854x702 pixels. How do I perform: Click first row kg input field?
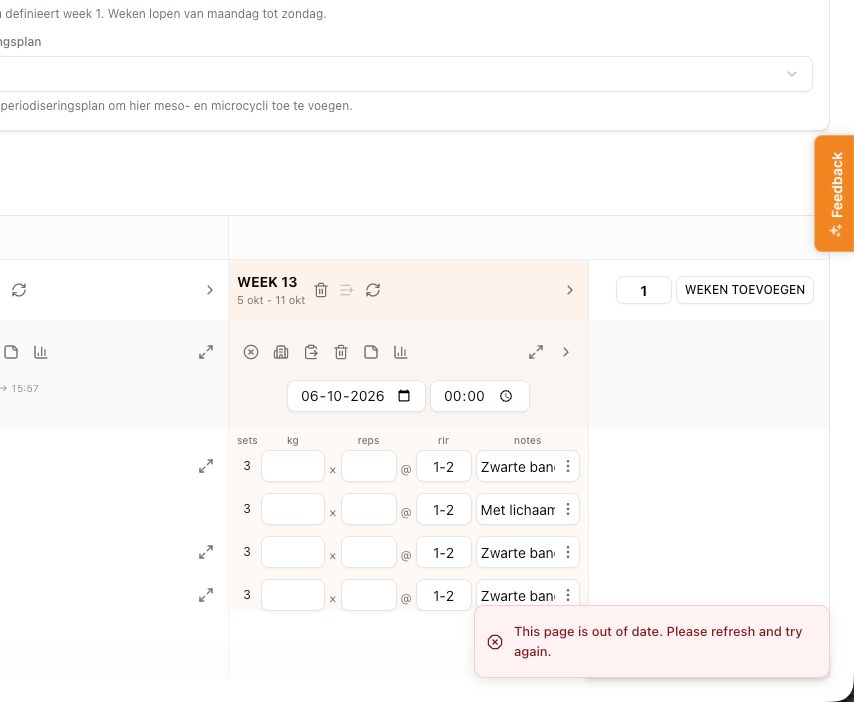click(x=293, y=466)
